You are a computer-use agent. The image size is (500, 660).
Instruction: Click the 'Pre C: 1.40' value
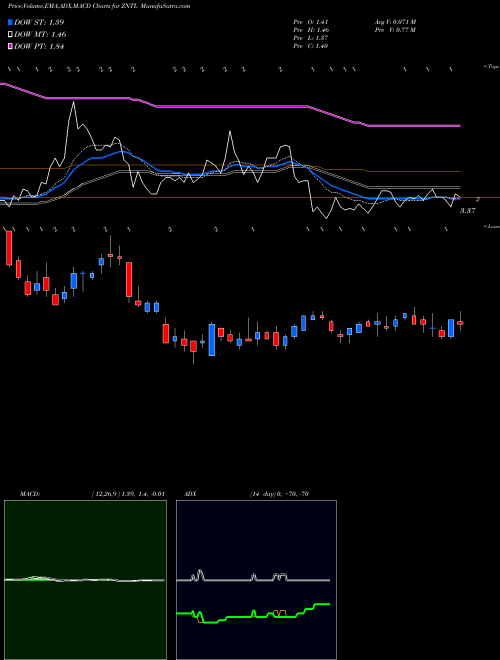311,46
